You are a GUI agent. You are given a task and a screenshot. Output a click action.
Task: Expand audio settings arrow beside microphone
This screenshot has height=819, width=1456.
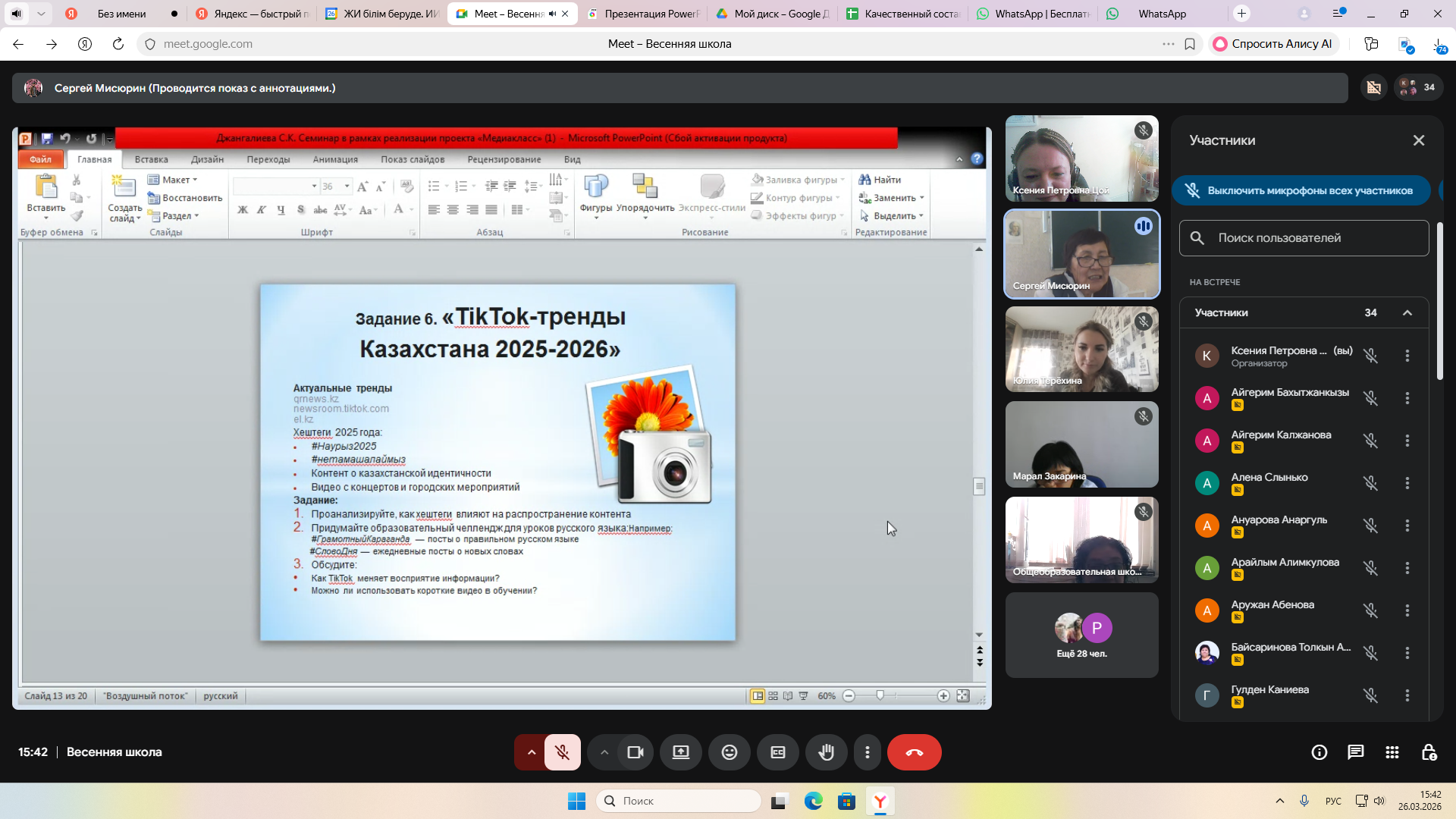click(x=531, y=752)
